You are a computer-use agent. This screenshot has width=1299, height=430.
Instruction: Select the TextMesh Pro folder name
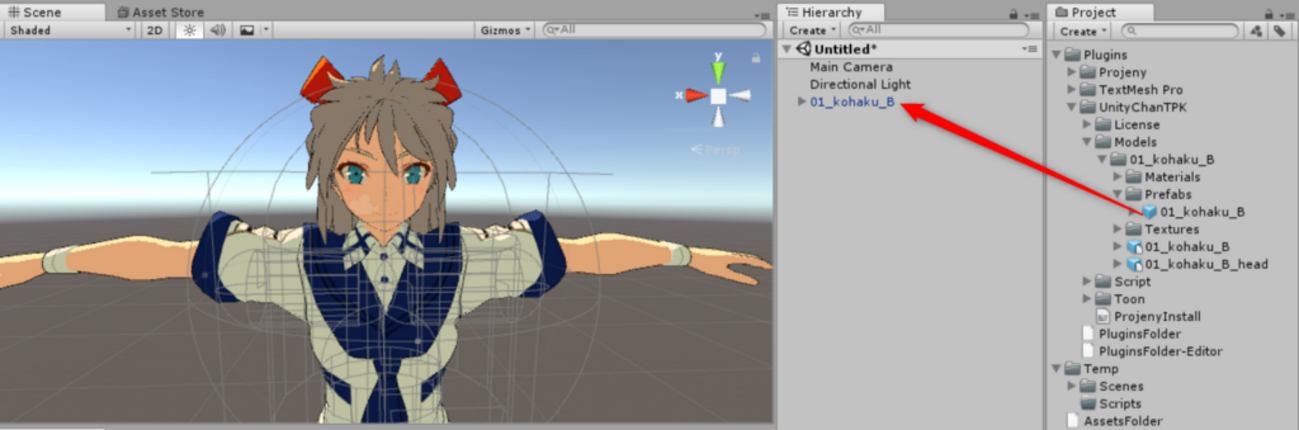click(x=1141, y=89)
